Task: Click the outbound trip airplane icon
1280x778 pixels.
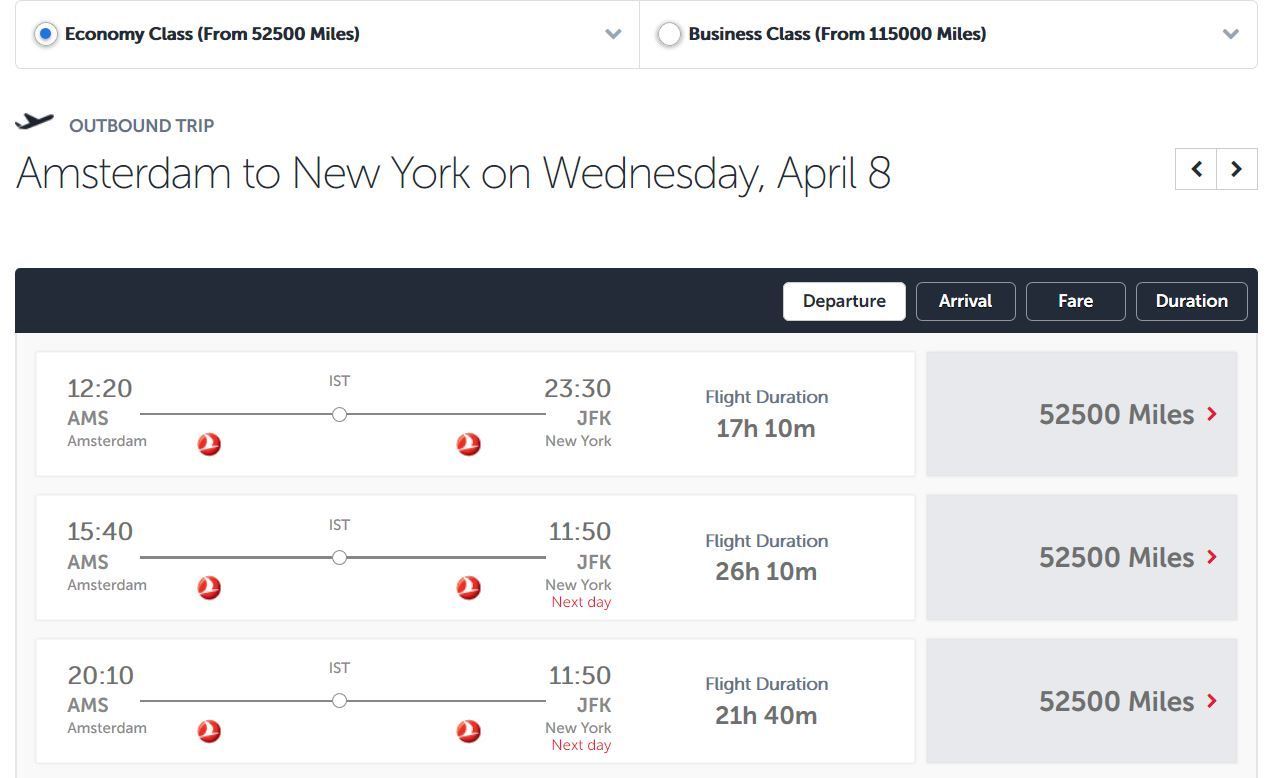Action: (x=35, y=121)
